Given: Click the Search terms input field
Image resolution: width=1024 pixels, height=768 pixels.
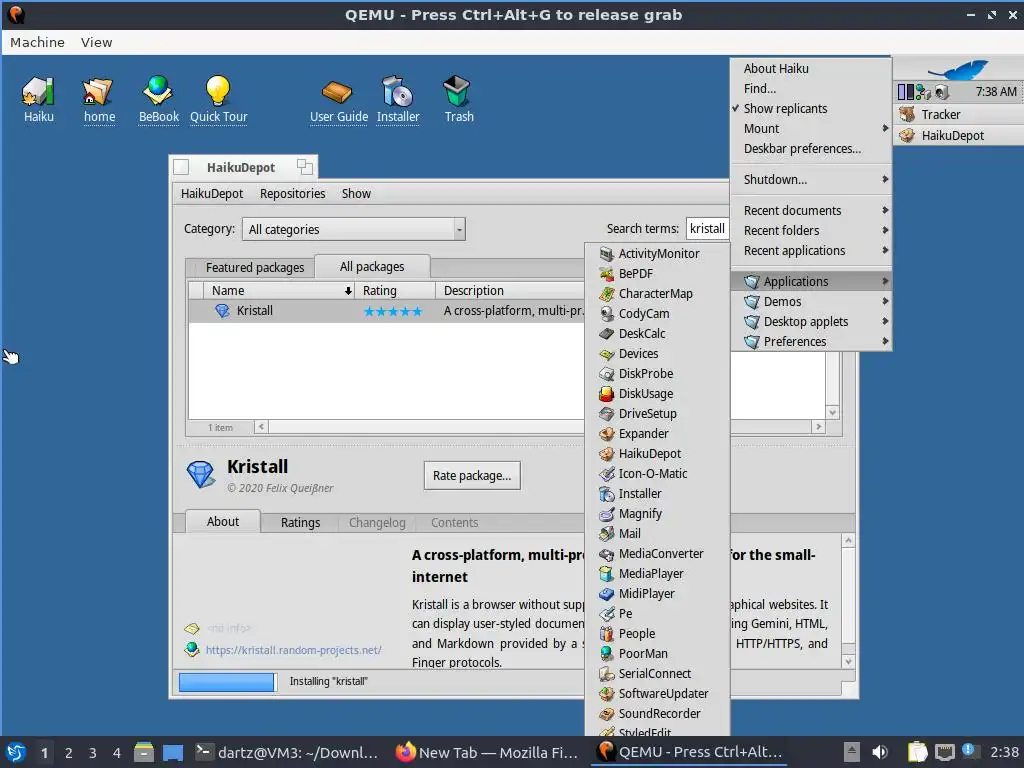Looking at the screenshot, I should click(707, 229).
